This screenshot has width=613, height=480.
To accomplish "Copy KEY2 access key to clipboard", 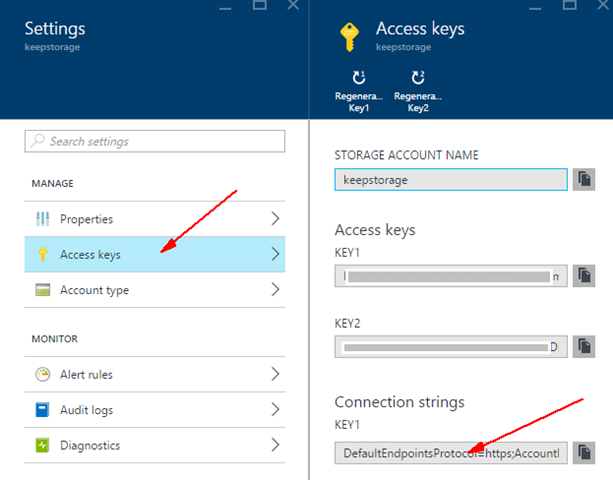I will 585,347.
